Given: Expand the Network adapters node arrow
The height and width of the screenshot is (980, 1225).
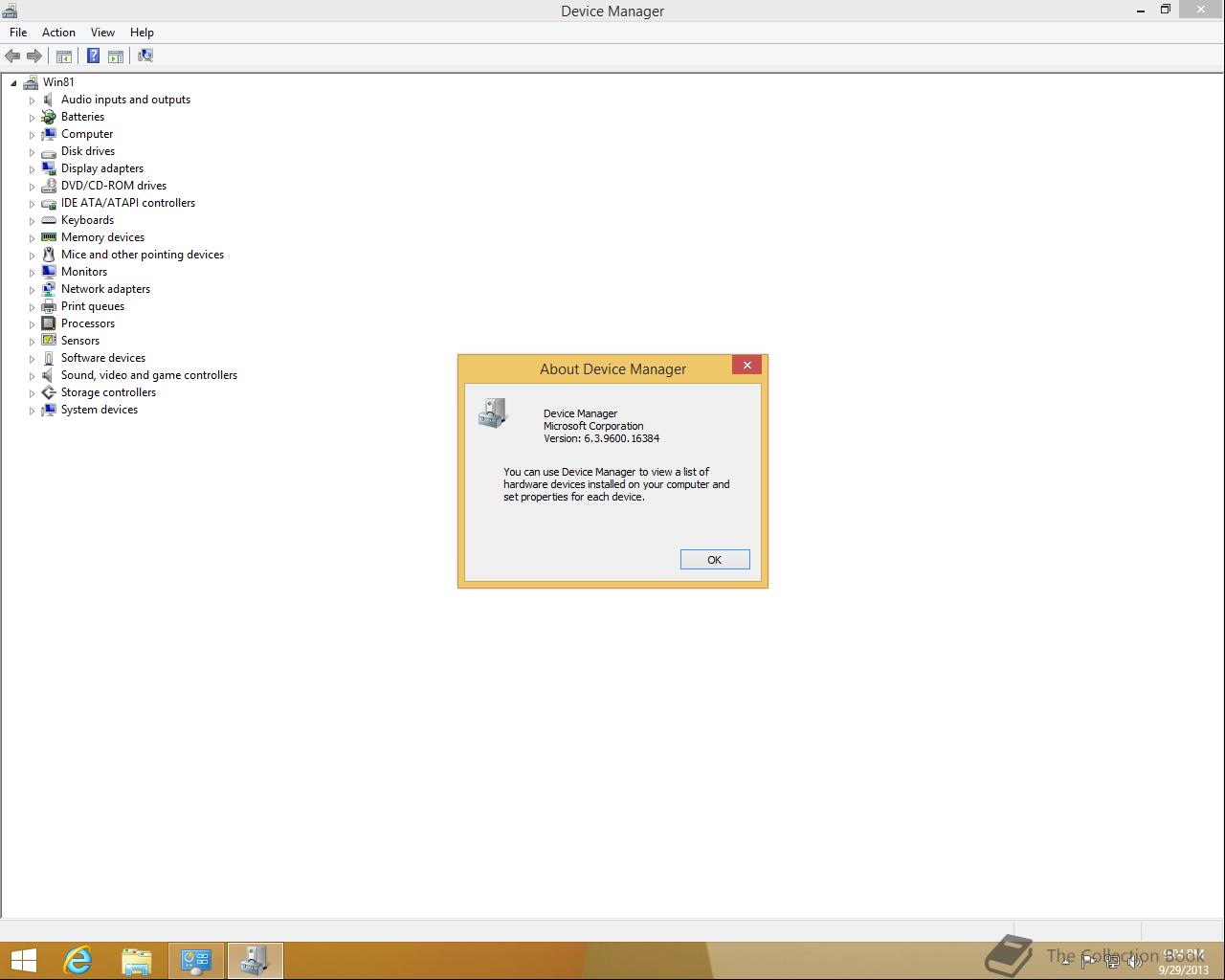Looking at the screenshot, I should pyautogui.click(x=32, y=290).
